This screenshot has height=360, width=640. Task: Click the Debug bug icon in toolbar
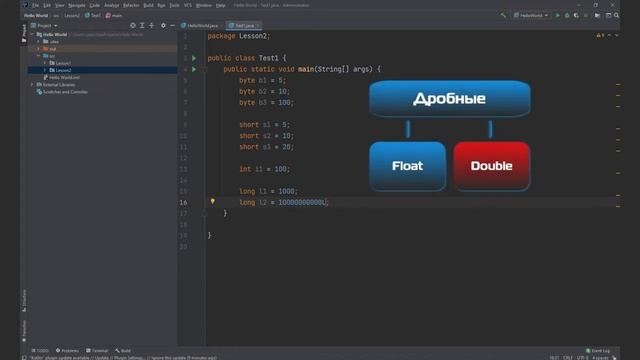click(x=567, y=15)
